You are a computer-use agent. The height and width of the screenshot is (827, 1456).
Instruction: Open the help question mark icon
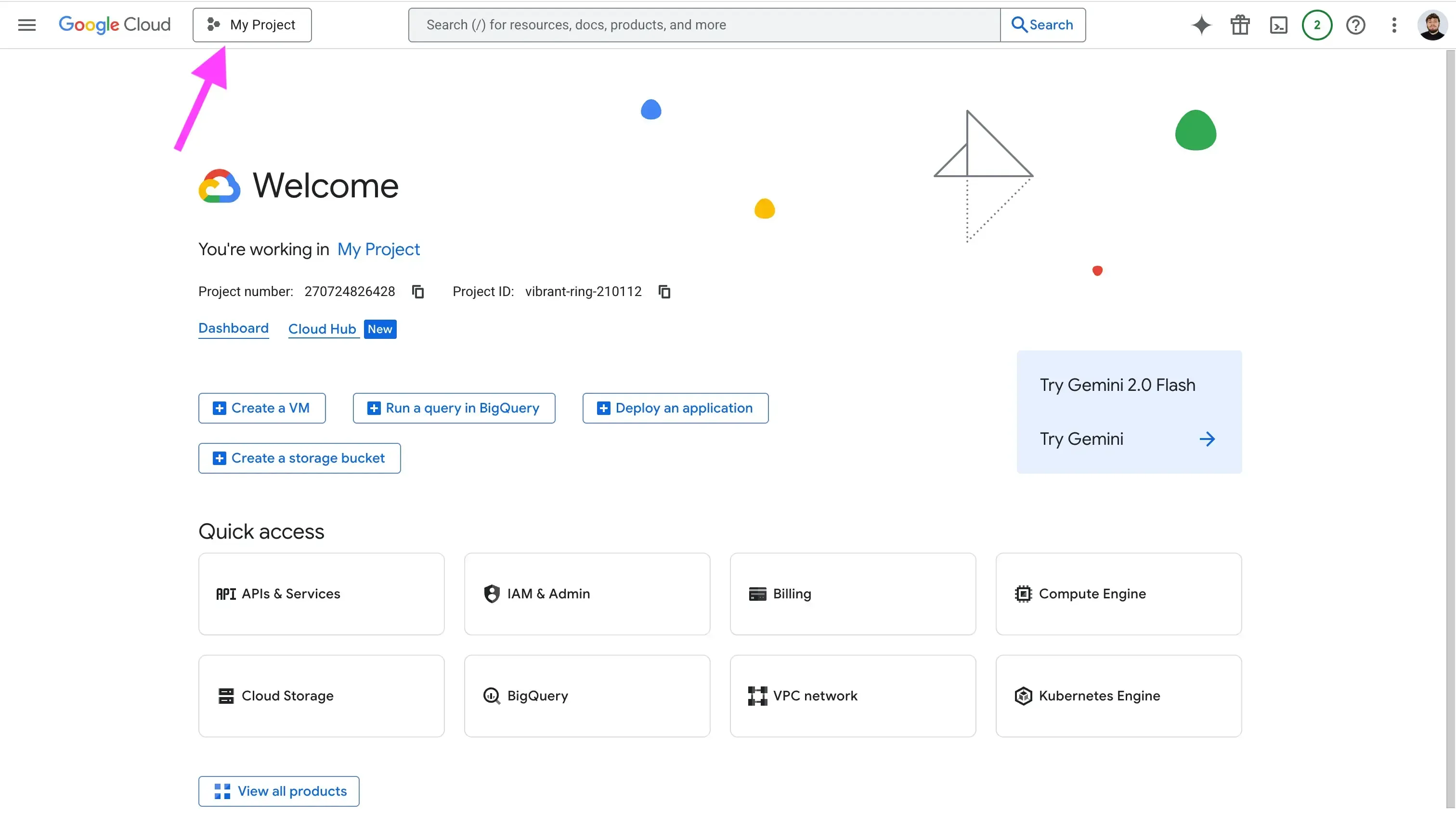click(1356, 25)
